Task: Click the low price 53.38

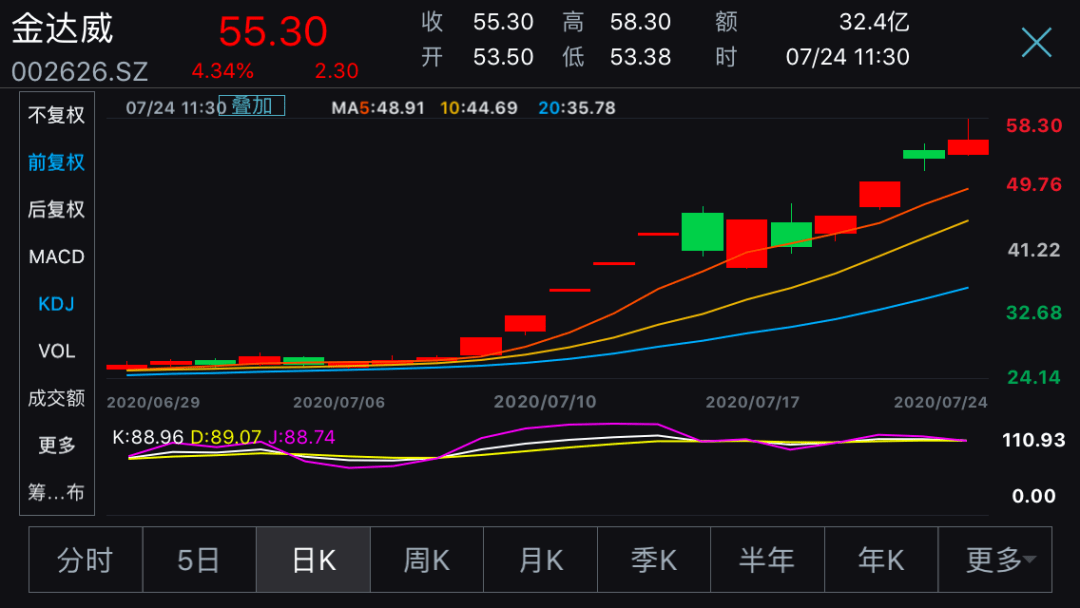Action: [641, 57]
